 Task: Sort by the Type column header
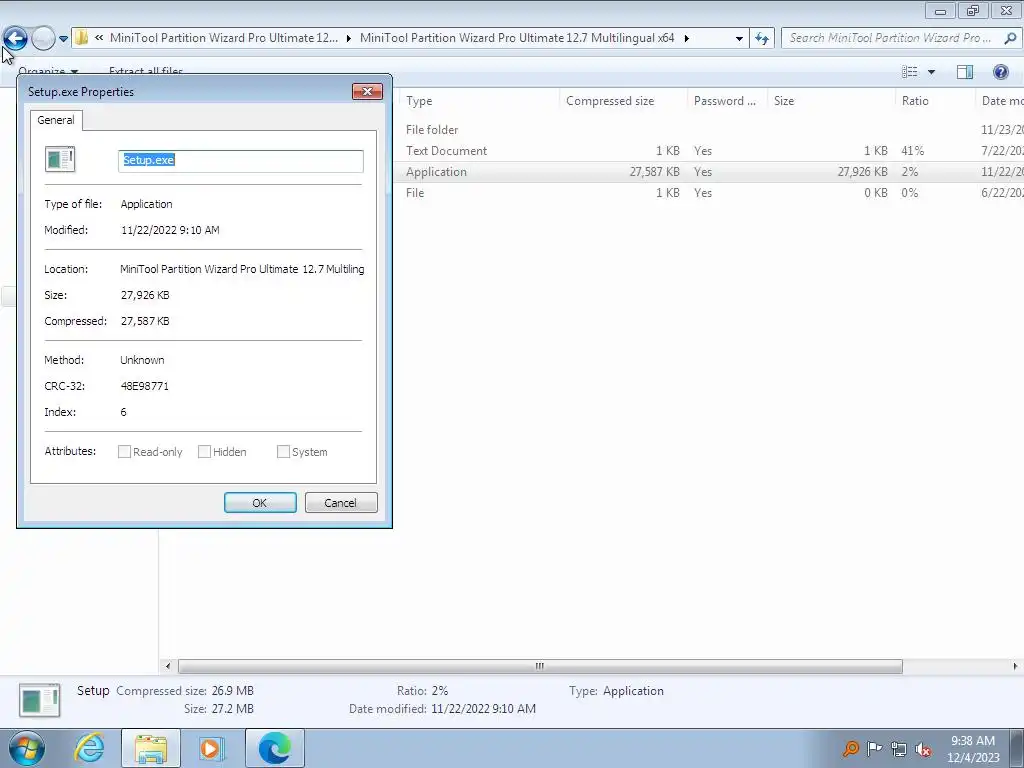(479, 101)
